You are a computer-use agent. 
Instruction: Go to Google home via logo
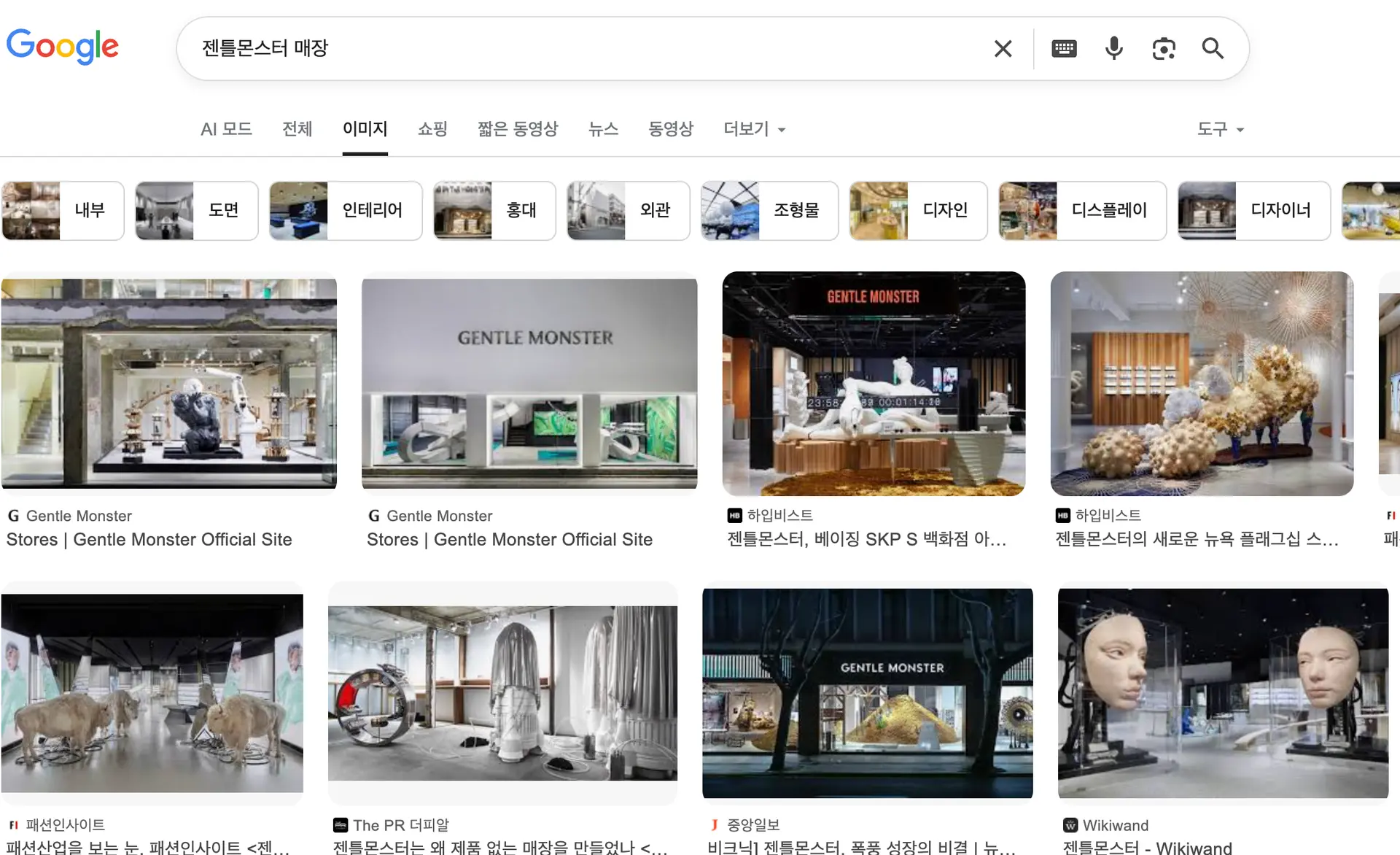[x=63, y=47]
